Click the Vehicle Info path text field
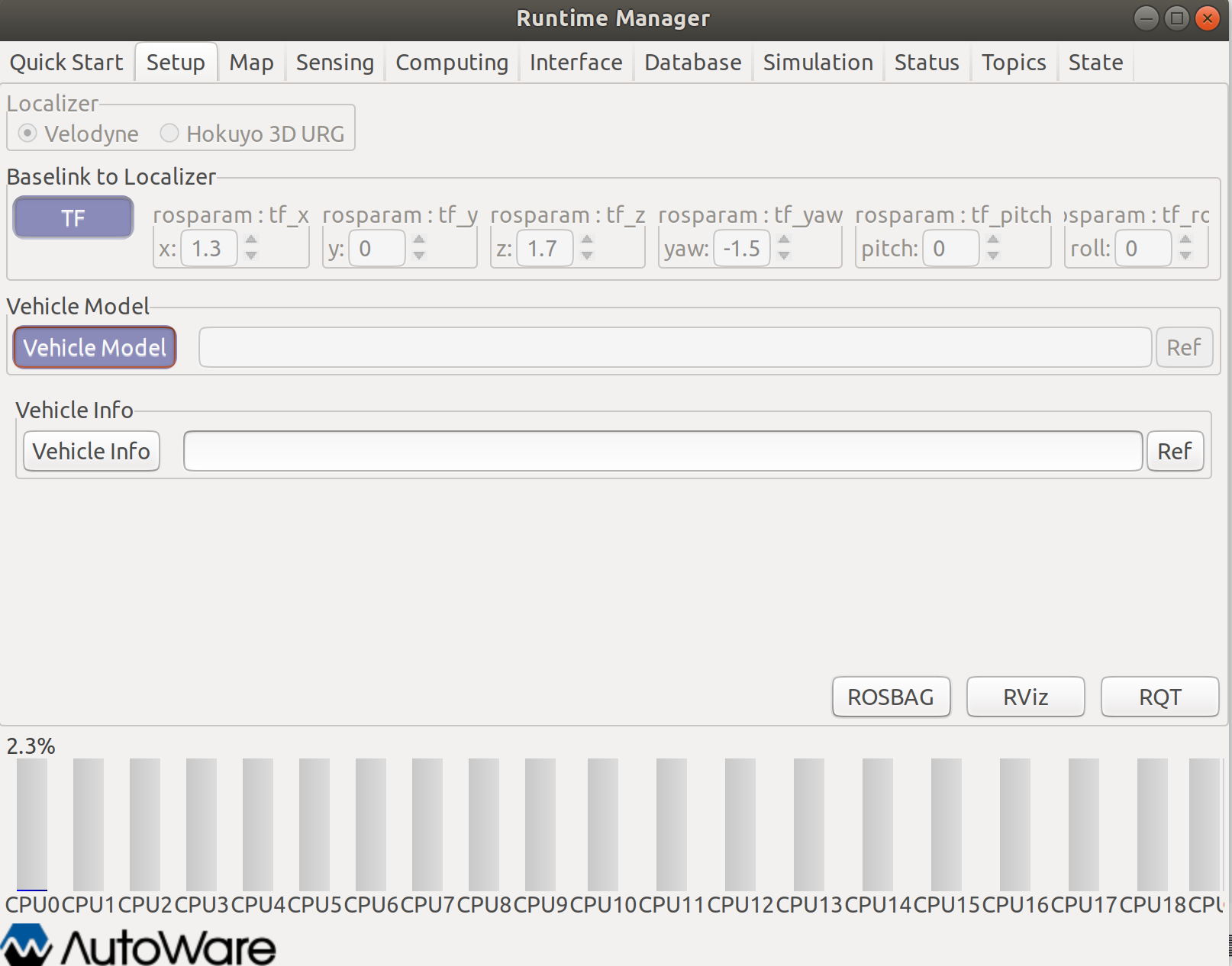 (663, 452)
